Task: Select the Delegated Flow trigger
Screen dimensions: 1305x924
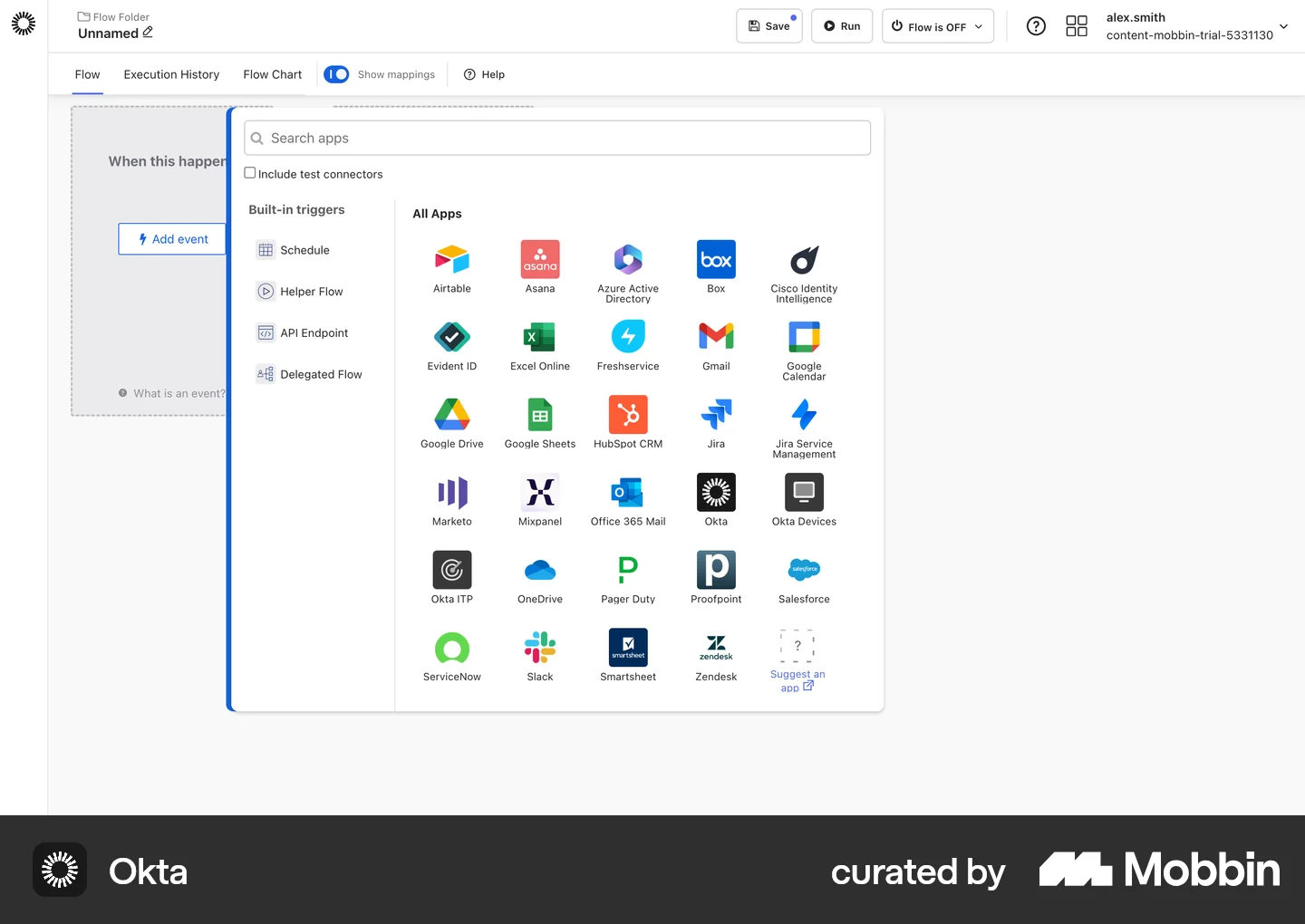Action: click(309, 374)
